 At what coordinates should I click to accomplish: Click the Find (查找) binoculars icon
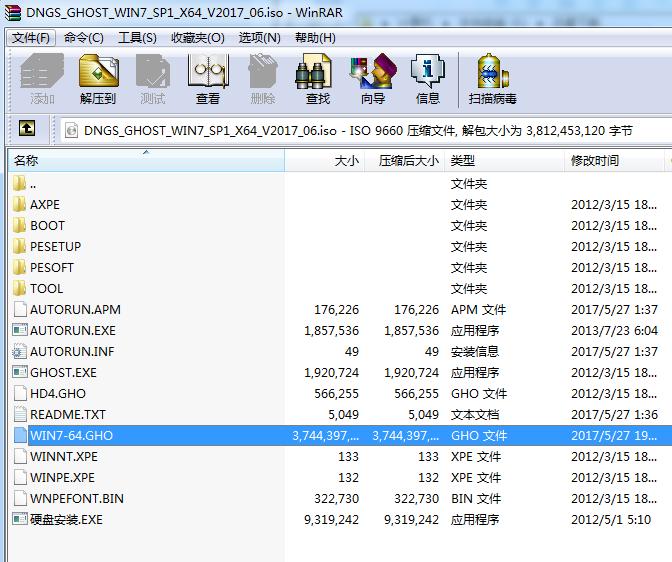(314, 71)
